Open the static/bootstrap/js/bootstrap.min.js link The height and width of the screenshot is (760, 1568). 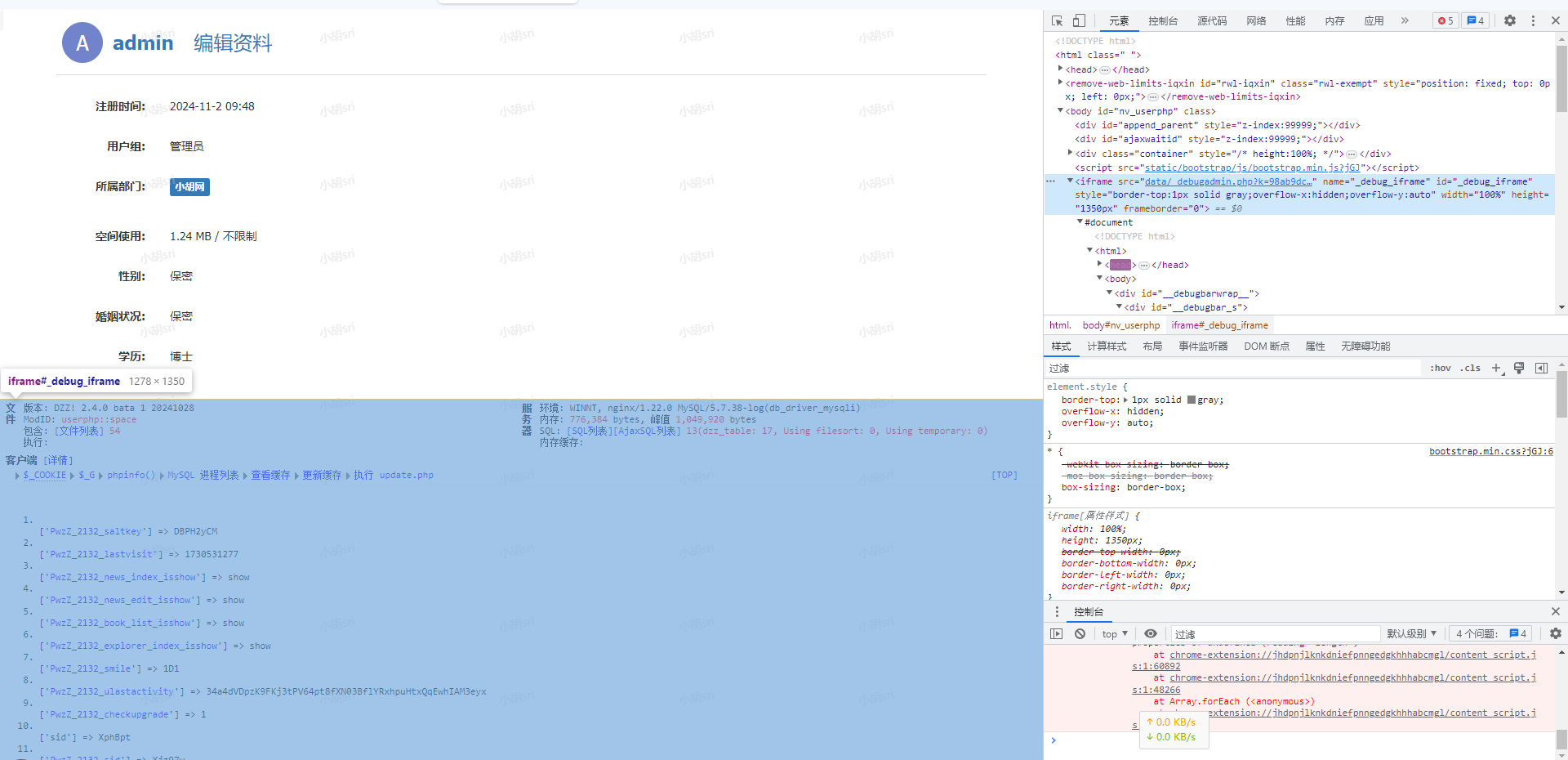click(x=1253, y=168)
